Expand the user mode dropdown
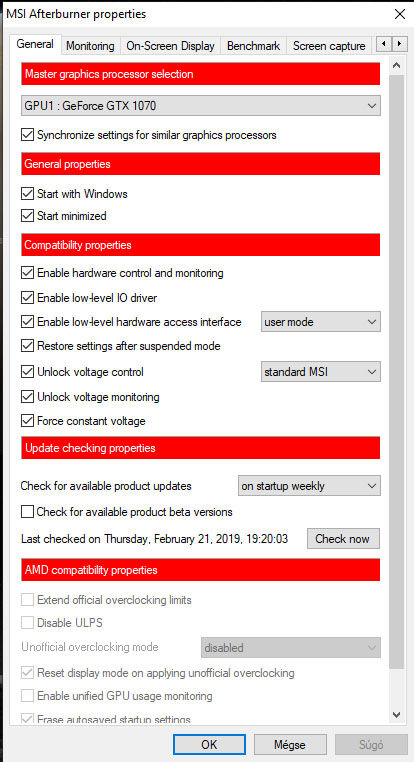The image size is (414, 762). [x=321, y=322]
